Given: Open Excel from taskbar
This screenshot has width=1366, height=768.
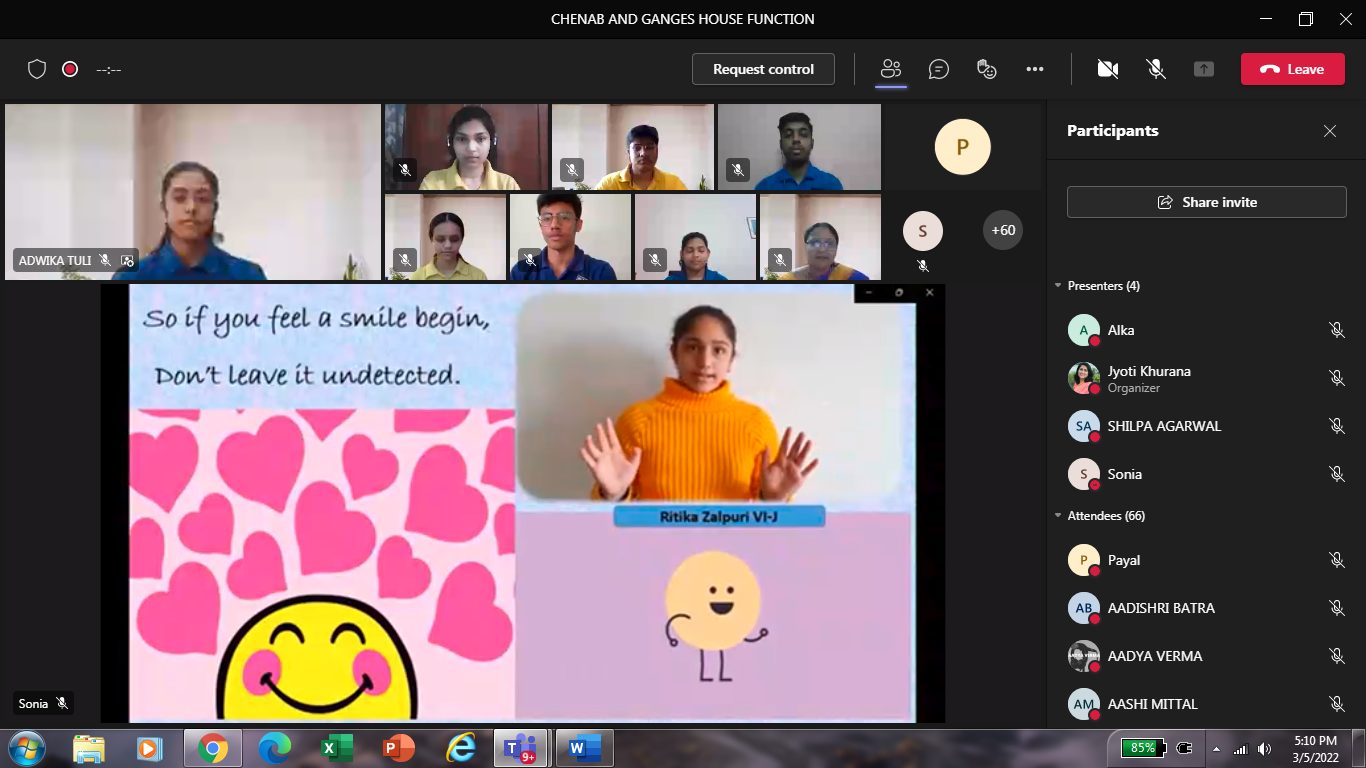Looking at the screenshot, I should pyautogui.click(x=337, y=747).
